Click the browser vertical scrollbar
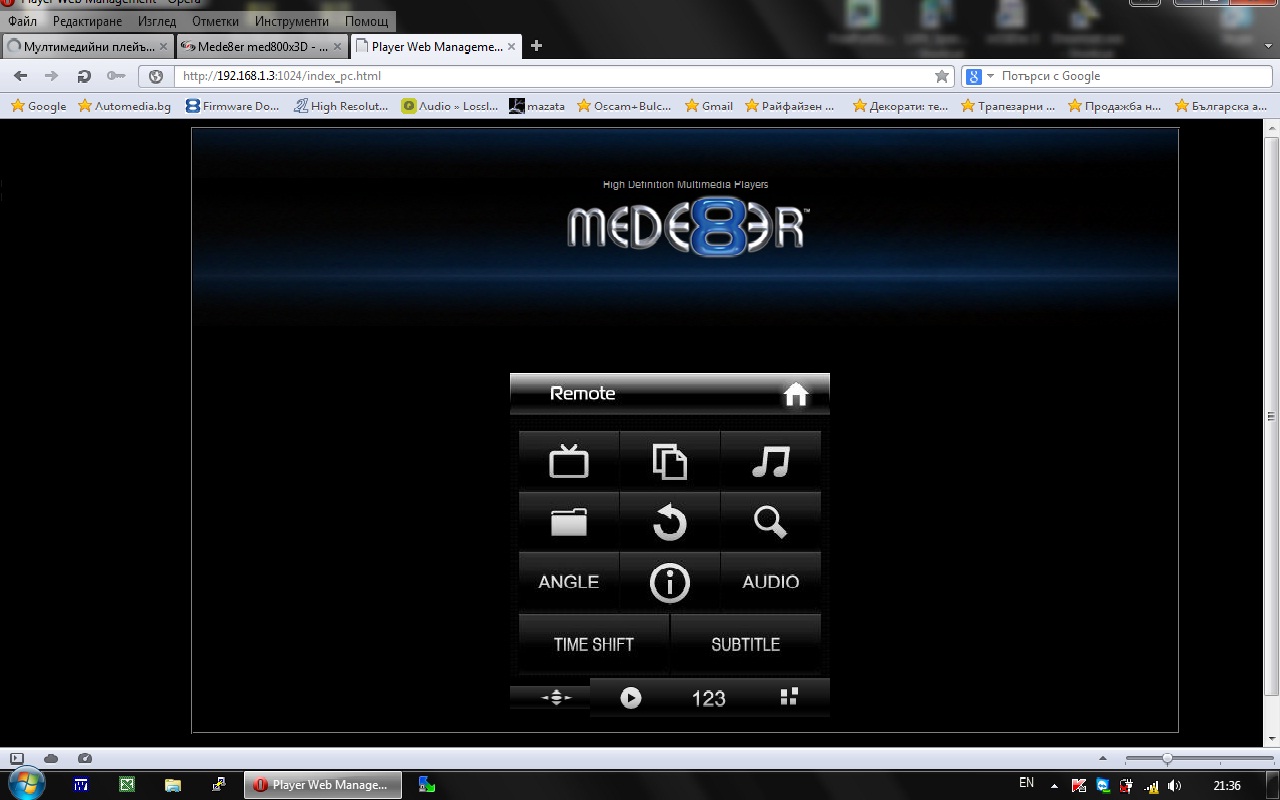This screenshot has width=1280, height=800. point(1272,415)
